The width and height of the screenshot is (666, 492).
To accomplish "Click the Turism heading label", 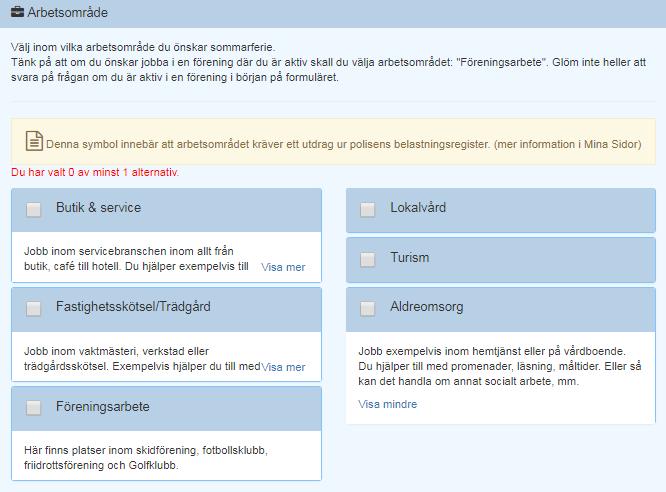I will 409,257.
